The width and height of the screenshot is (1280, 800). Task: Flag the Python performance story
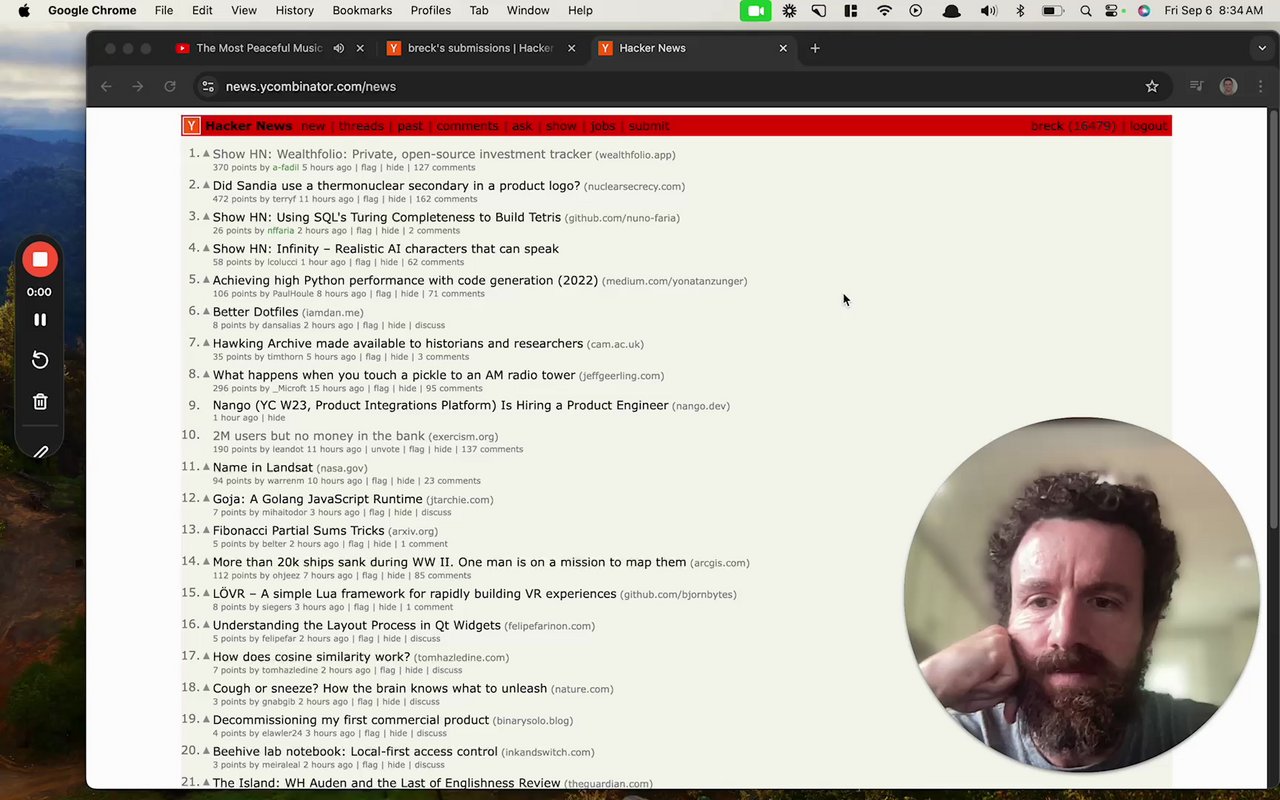click(383, 294)
